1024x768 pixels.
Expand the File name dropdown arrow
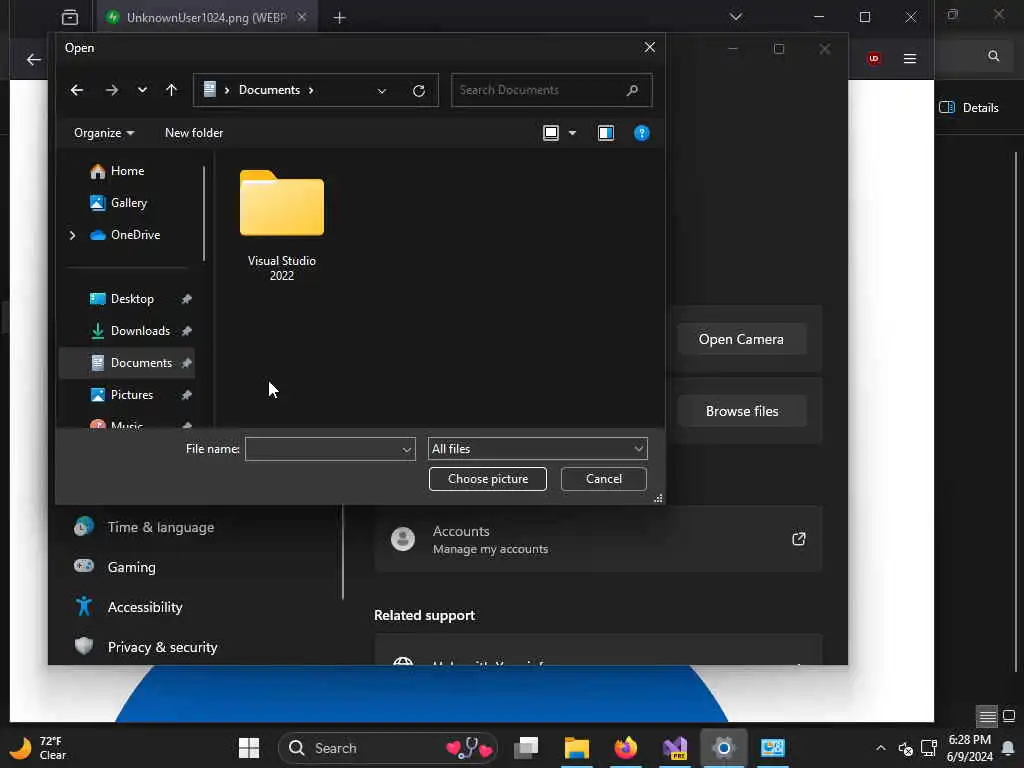pyautogui.click(x=407, y=449)
